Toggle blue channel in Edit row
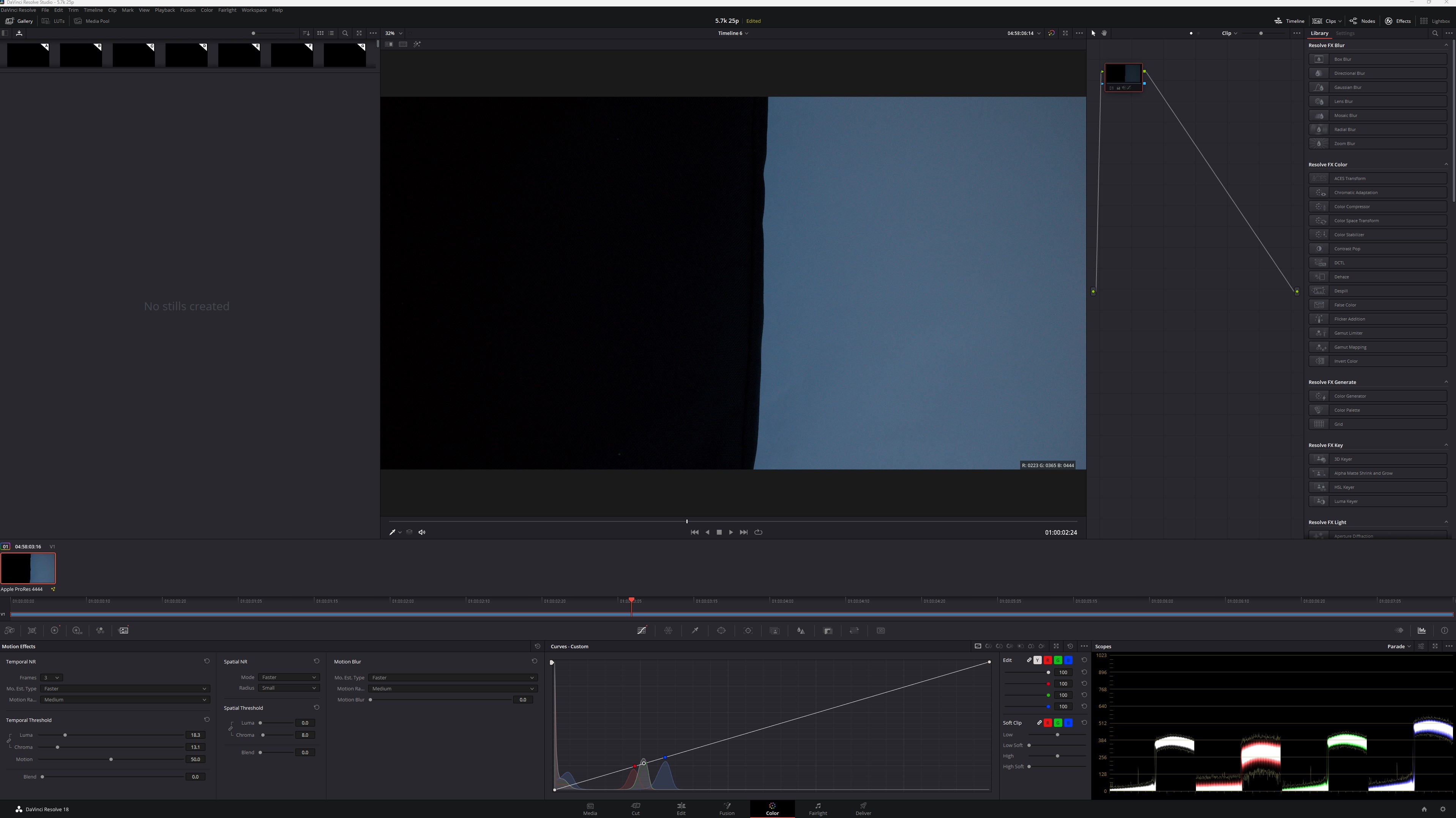This screenshot has height=818, width=1456. tap(1068, 660)
